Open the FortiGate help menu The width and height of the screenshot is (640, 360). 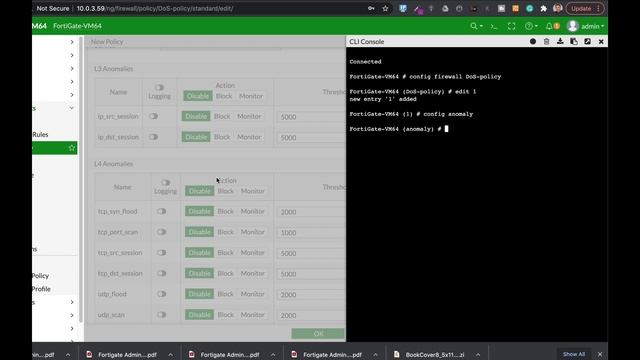tap(531, 26)
